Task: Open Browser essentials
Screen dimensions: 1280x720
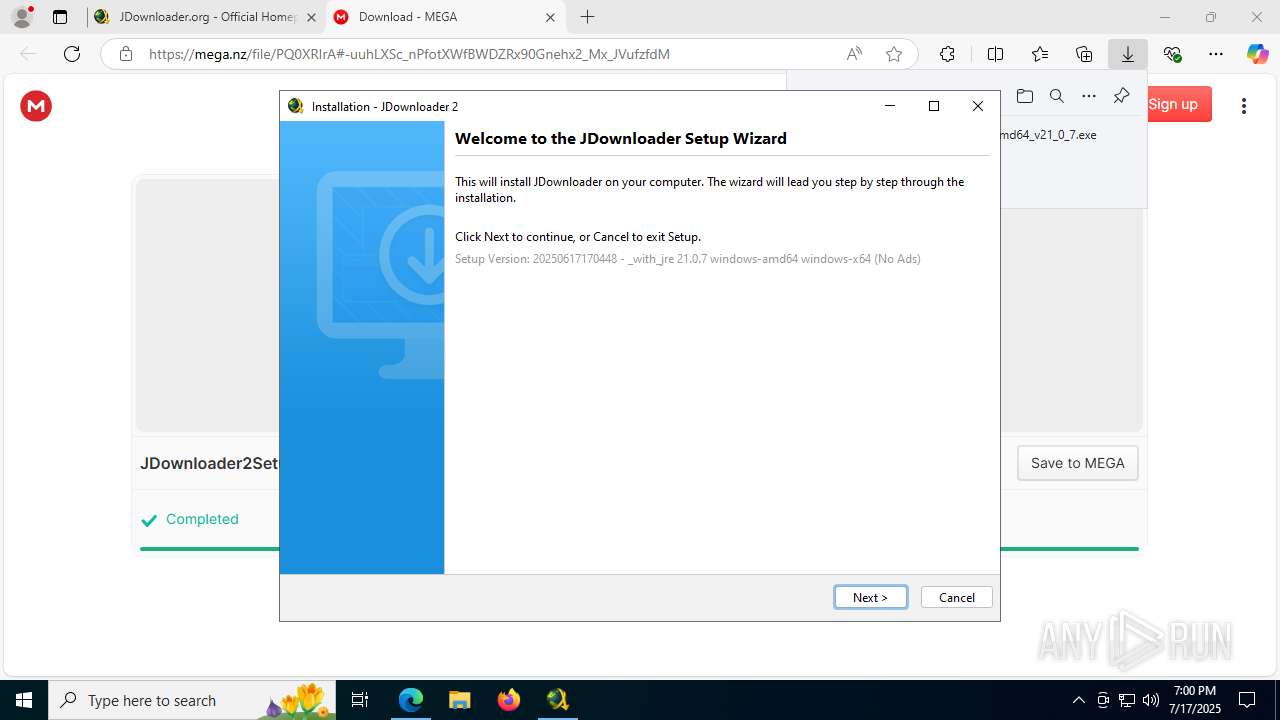Action: click(x=1172, y=54)
